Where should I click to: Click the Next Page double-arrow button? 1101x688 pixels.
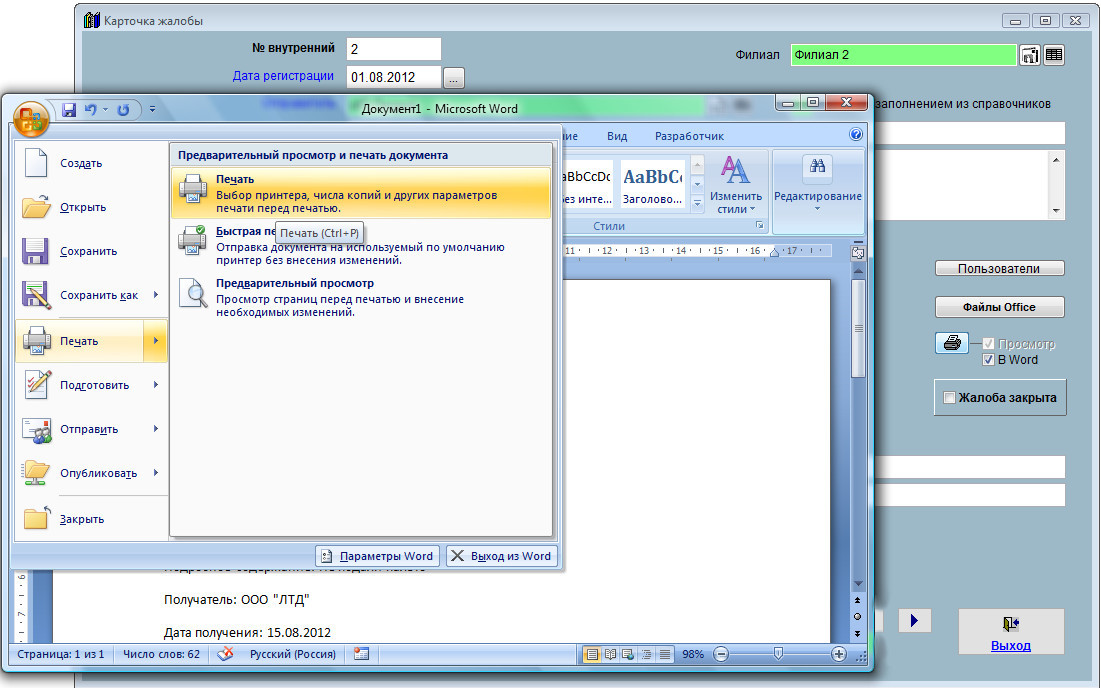click(857, 633)
